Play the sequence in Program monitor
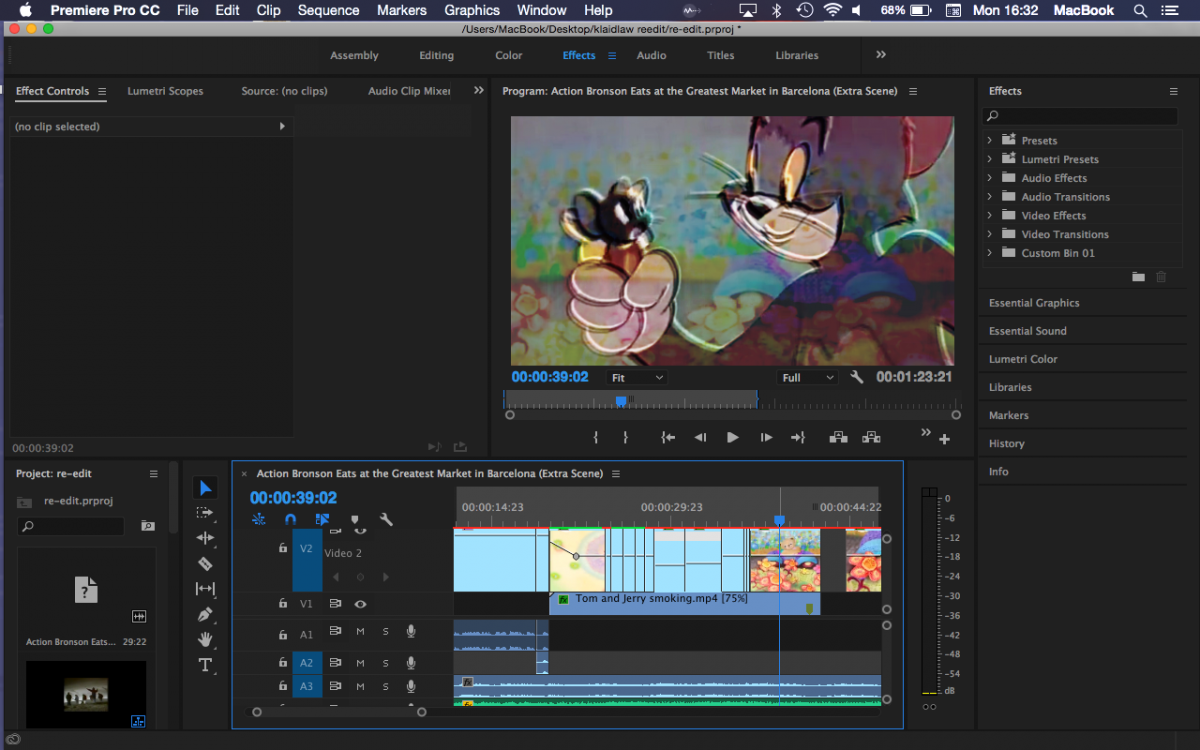 click(732, 437)
